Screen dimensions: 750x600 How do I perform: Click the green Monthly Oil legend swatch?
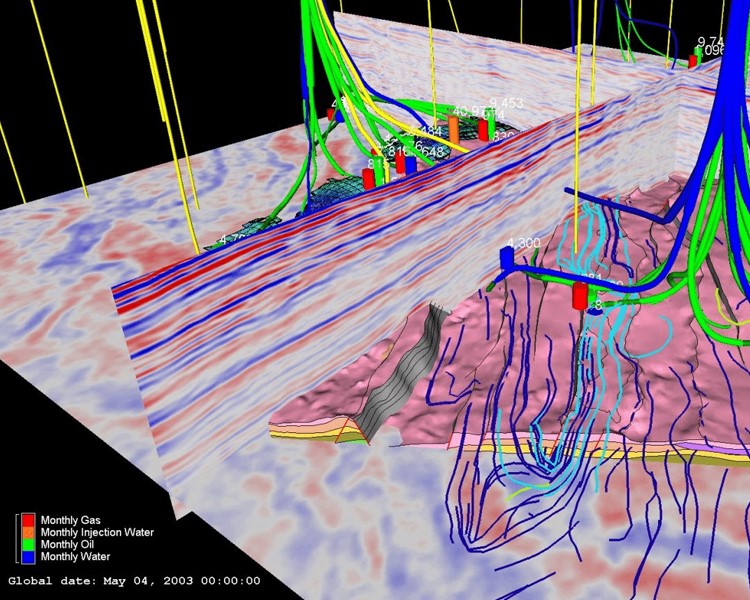coord(28,544)
